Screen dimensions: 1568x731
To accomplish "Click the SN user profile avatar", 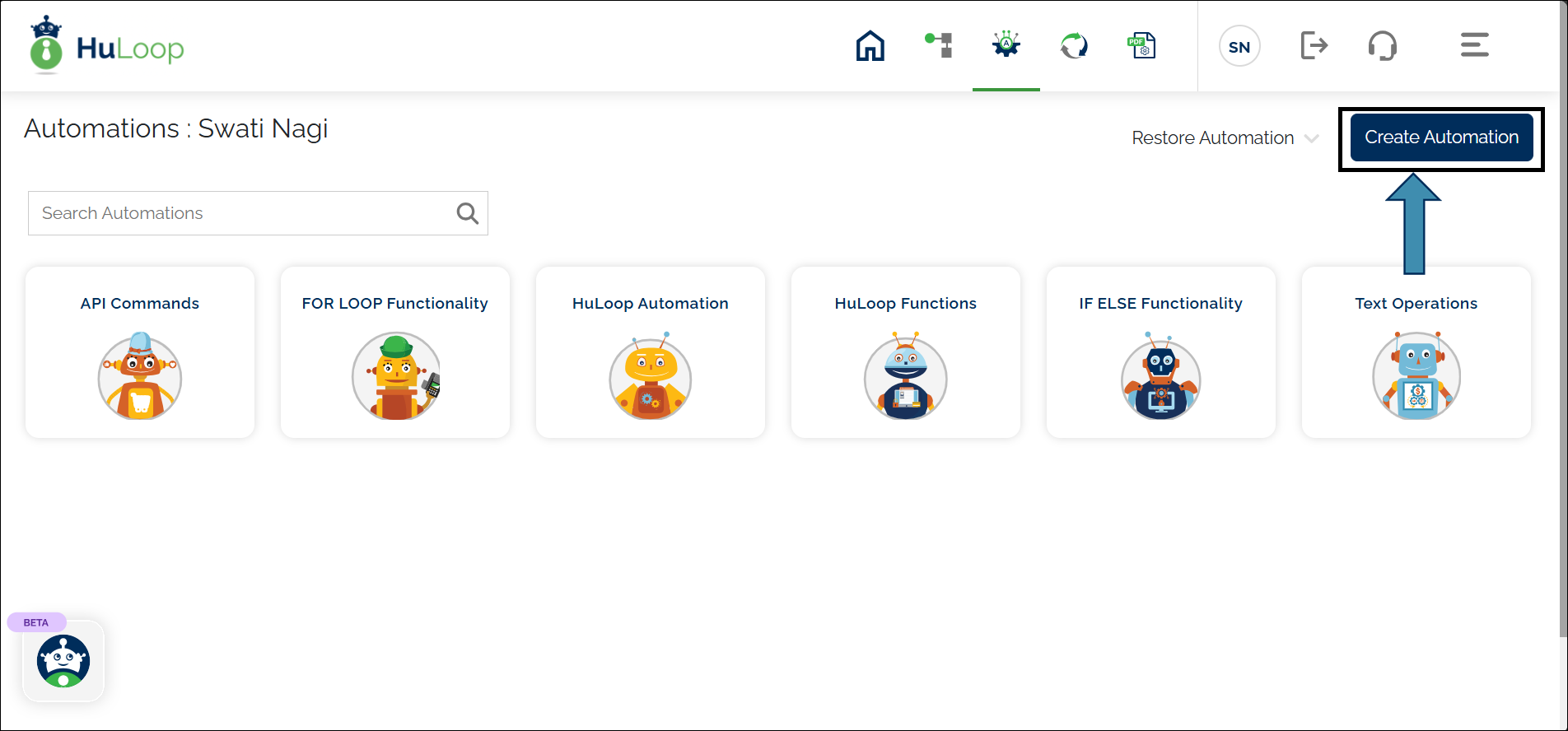I will (x=1239, y=47).
